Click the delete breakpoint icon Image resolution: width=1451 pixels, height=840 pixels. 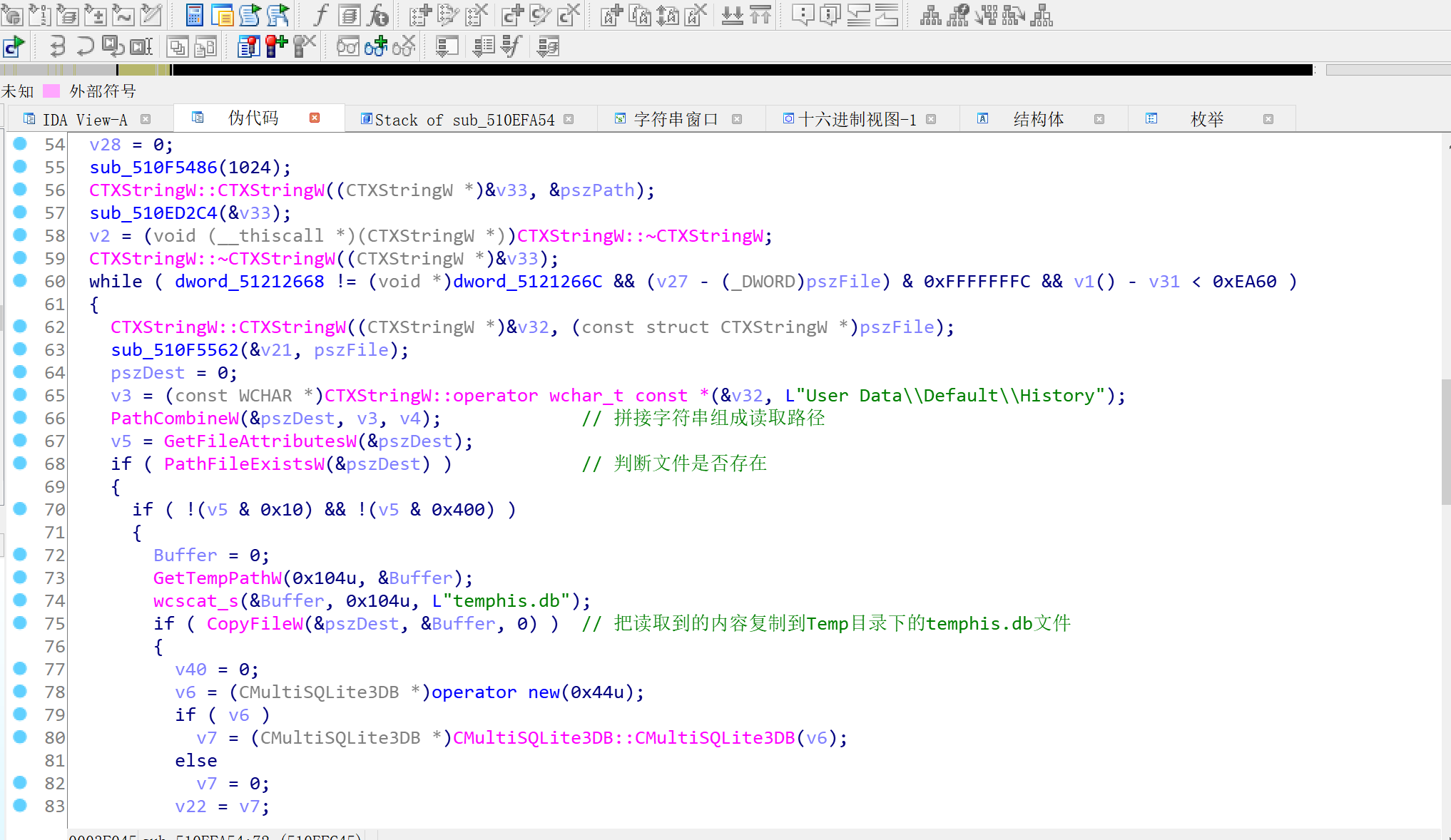(304, 46)
